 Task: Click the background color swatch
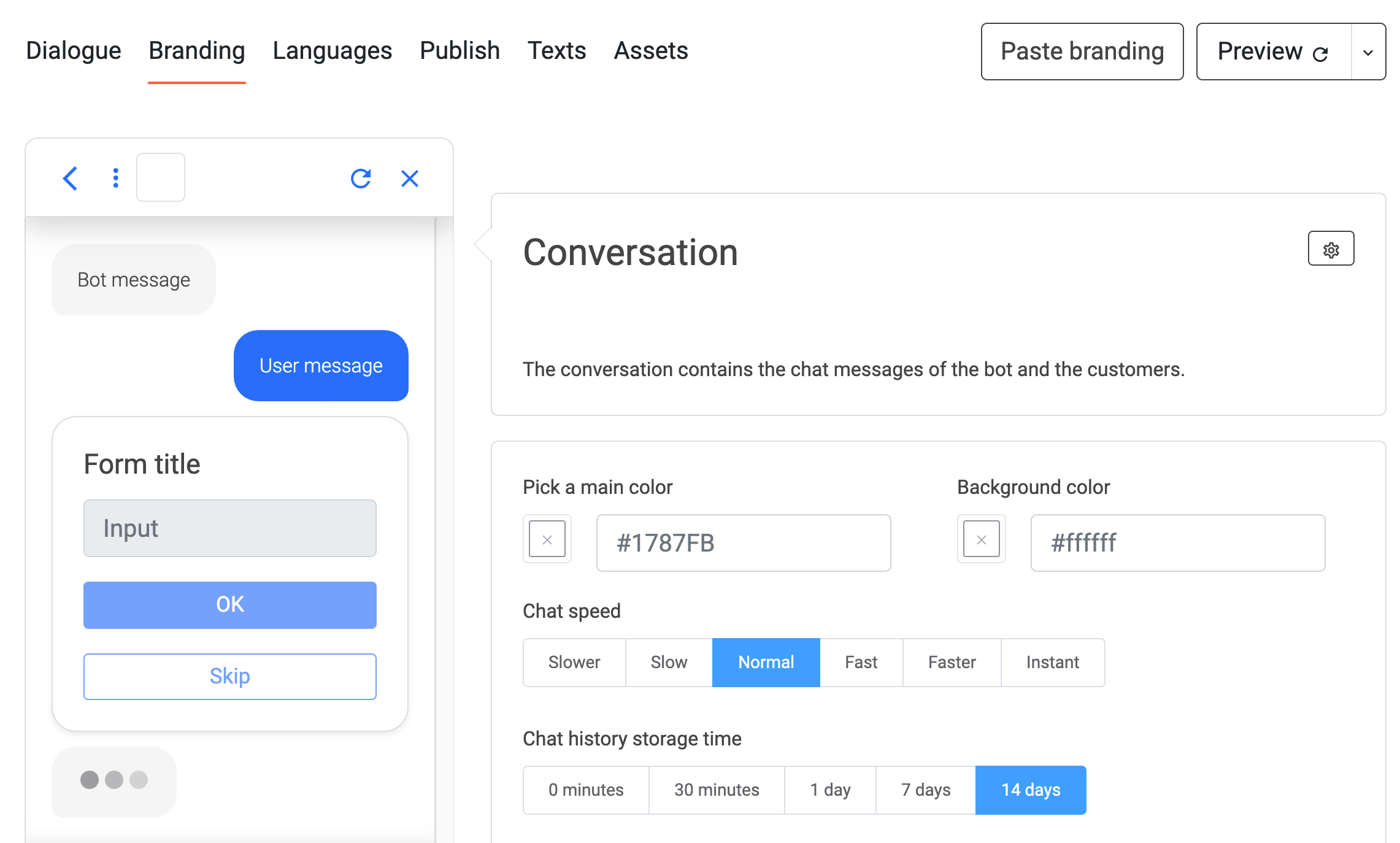981,539
